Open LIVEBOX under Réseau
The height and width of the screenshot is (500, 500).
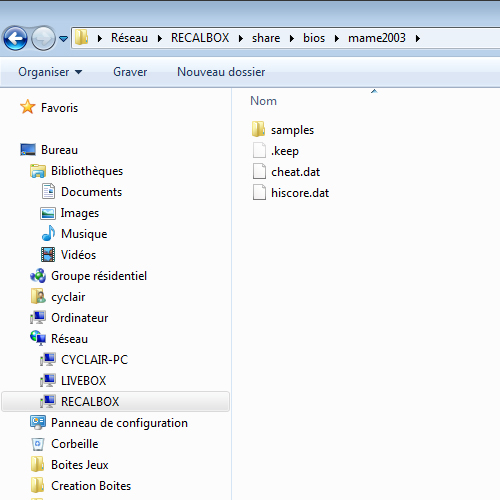pos(83,381)
